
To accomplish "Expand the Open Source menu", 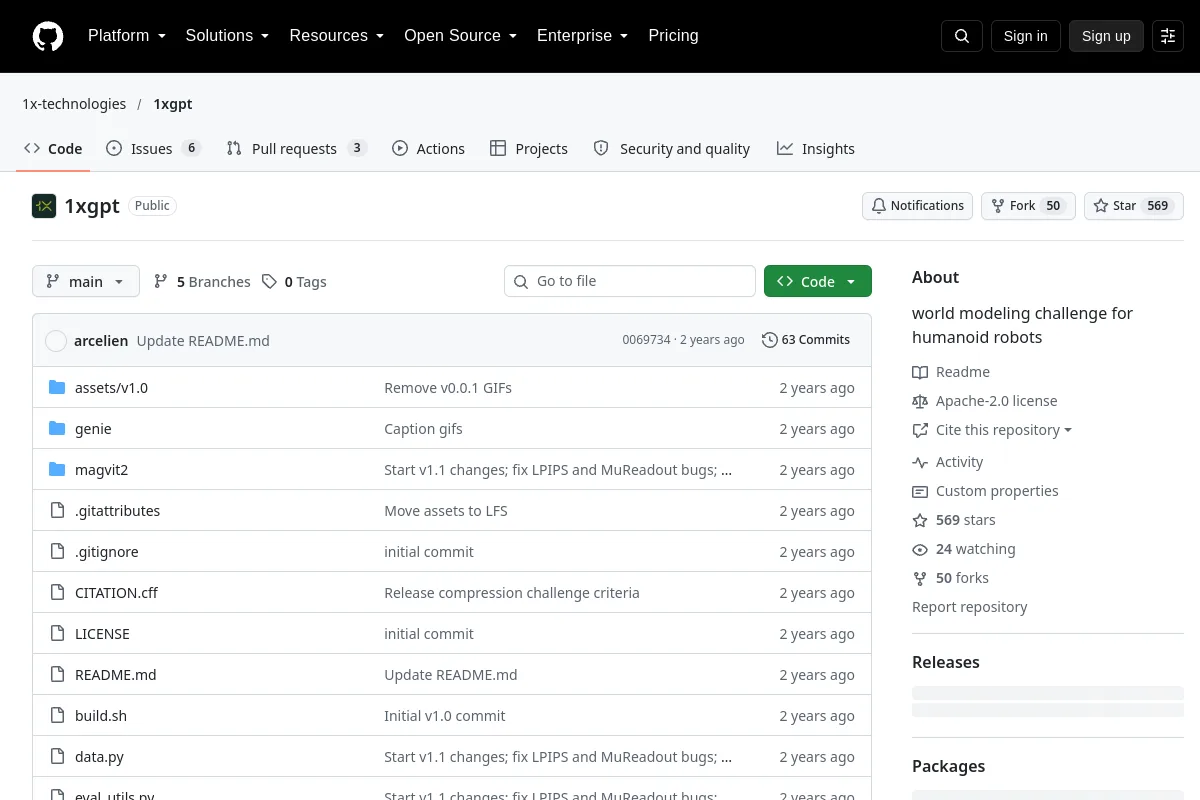I will pos(460,36).
